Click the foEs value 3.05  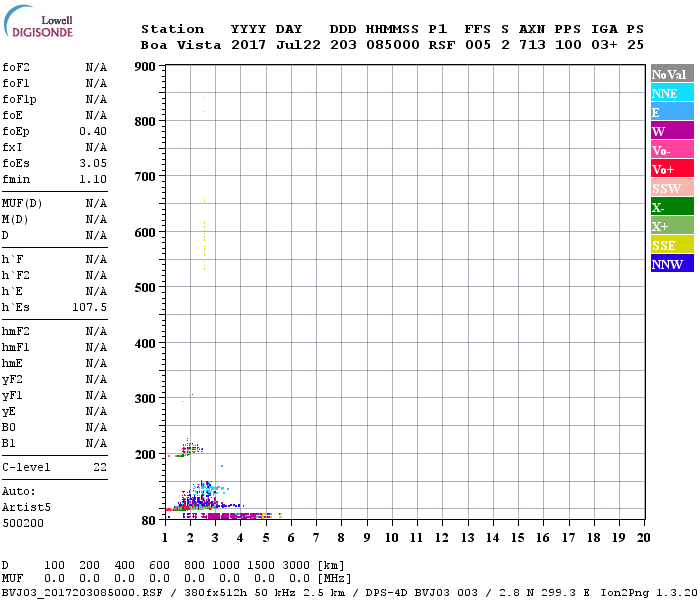coord(93,163)
